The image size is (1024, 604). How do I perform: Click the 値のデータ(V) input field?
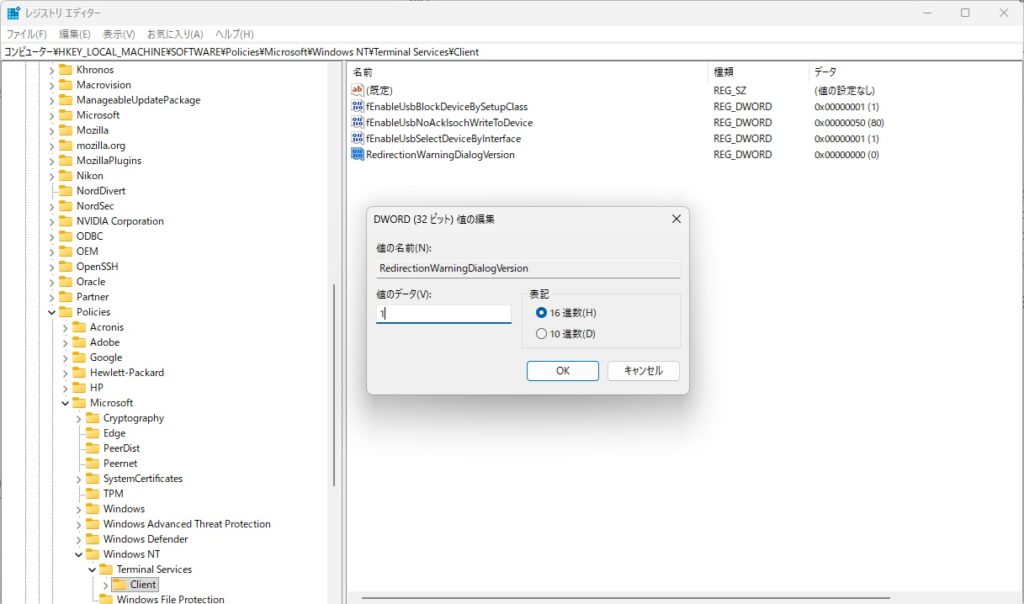click(443, 314)
